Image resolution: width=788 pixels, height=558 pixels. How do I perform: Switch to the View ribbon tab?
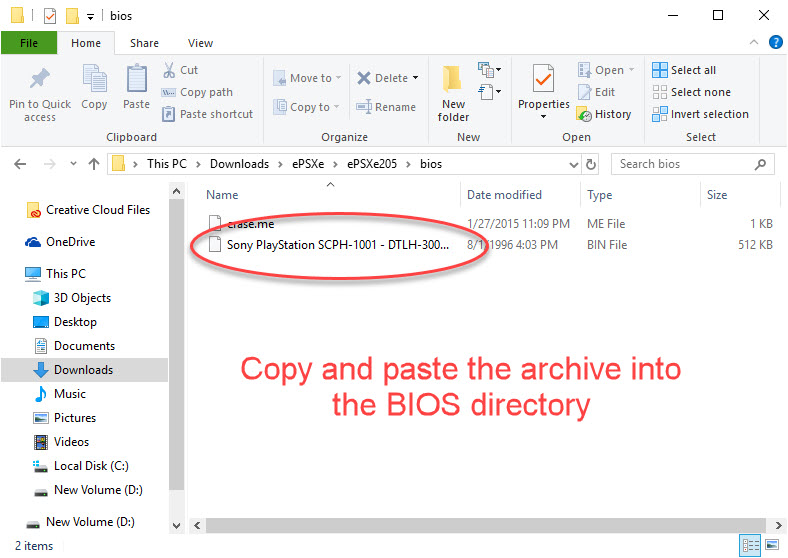[201, 43]
